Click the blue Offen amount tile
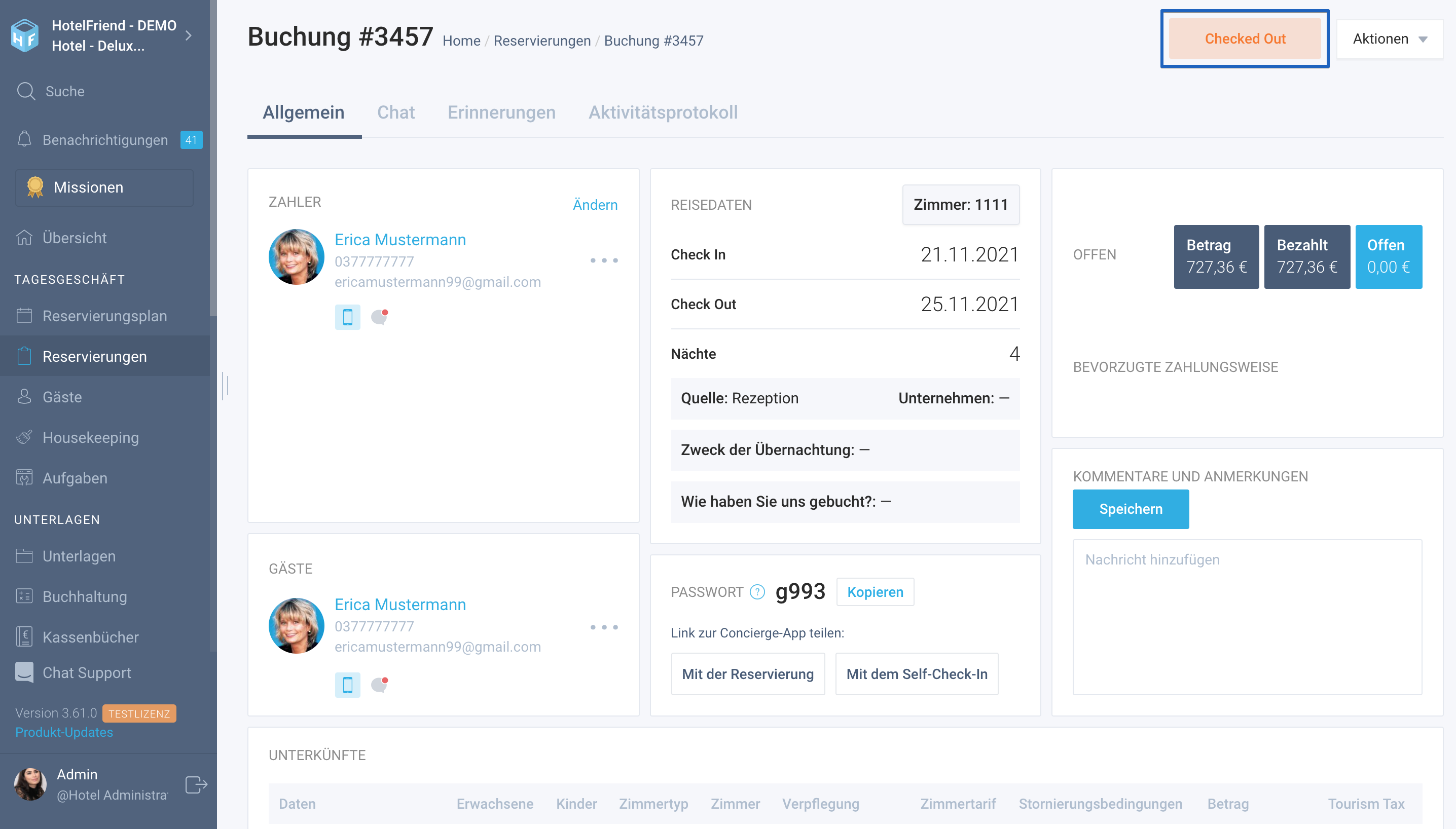The width and height of the screenshot is (1456, 829). coord(1388,256)
